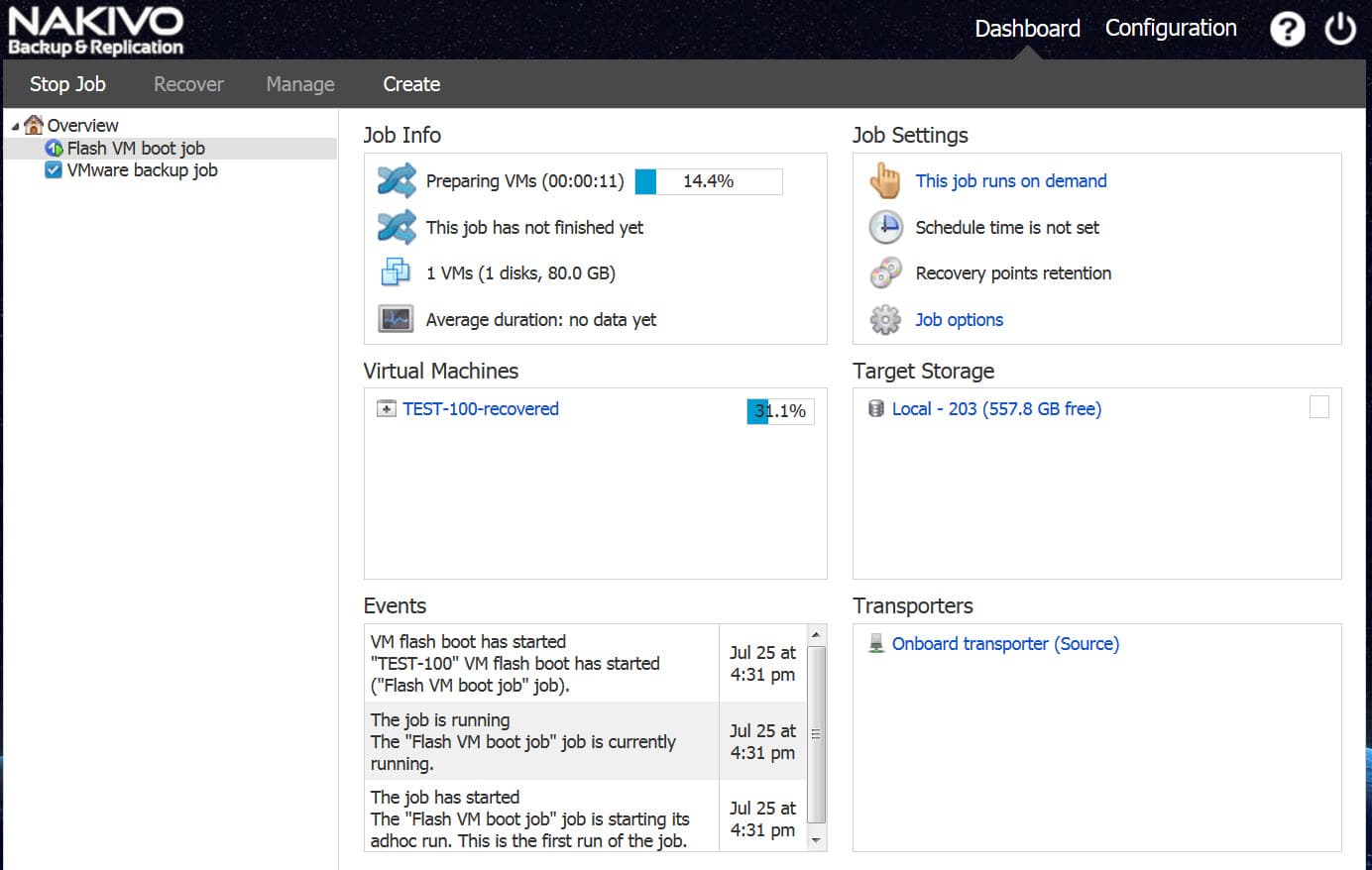This screenshot has width=1372, height=870.
Task: Open the help question mark icon
Action: tap(1288, 29)
